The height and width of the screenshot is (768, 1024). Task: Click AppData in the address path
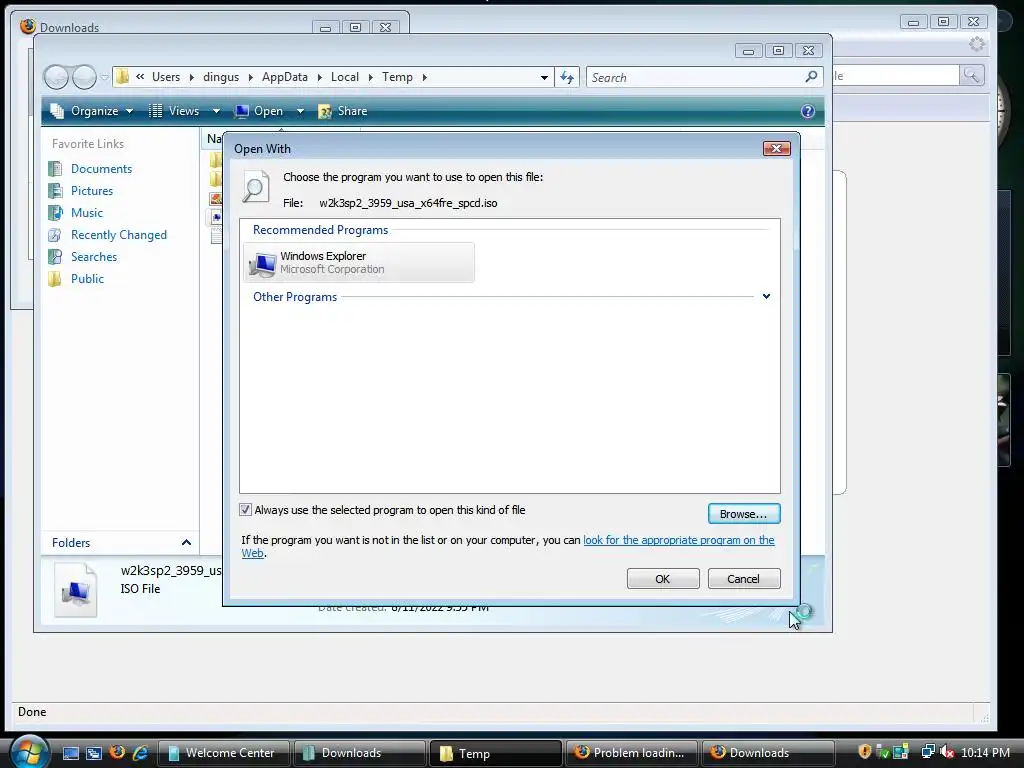(285, 77)
